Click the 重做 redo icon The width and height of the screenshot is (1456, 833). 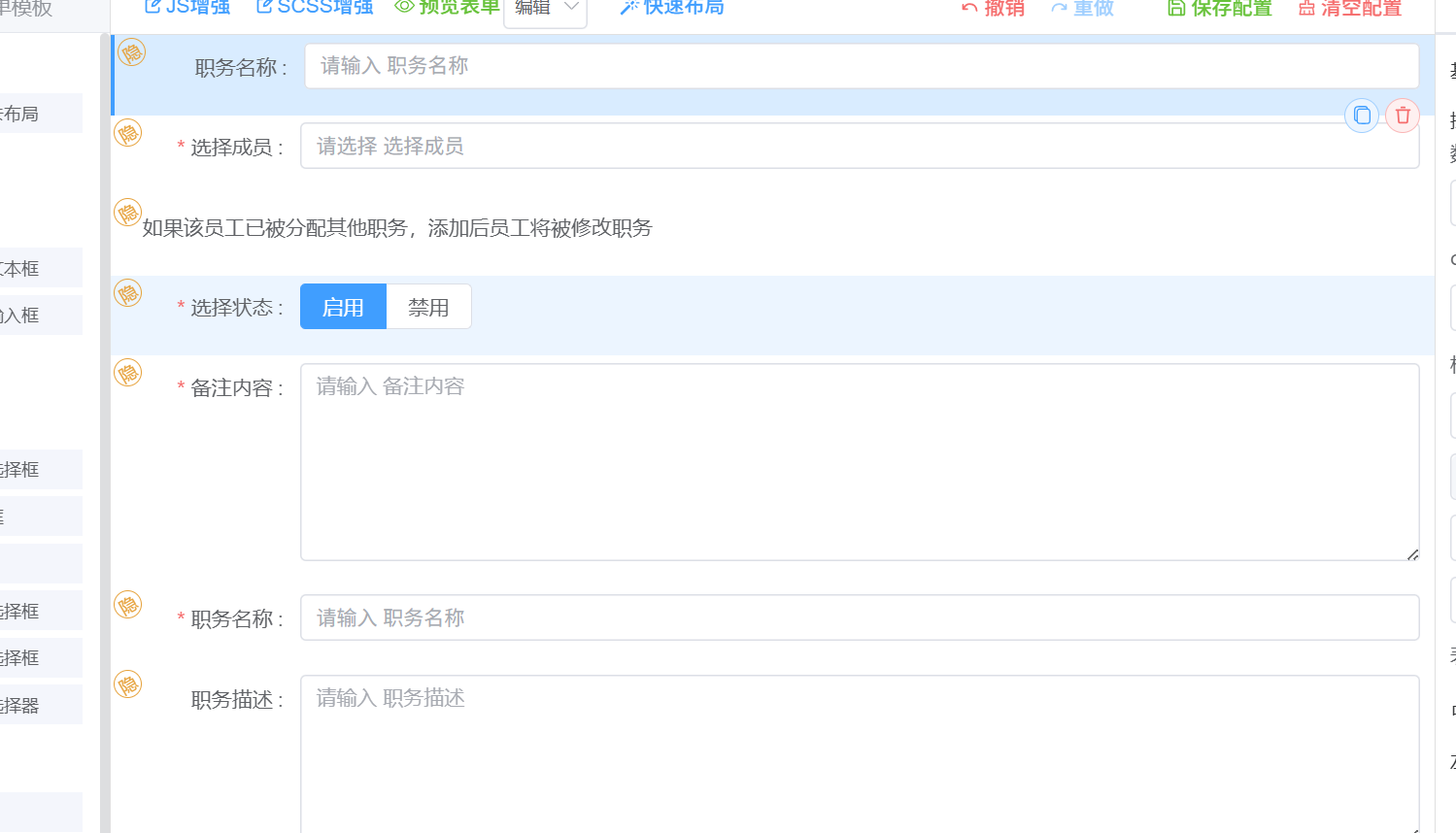click(1059, 9)
